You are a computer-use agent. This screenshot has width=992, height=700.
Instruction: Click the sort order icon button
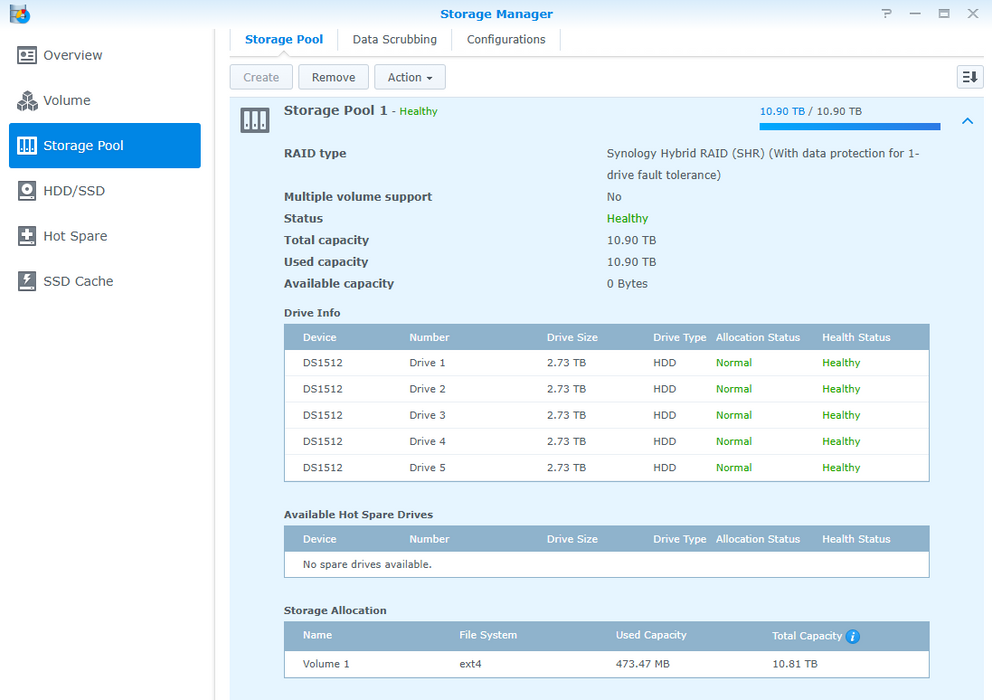coord(970,77)
